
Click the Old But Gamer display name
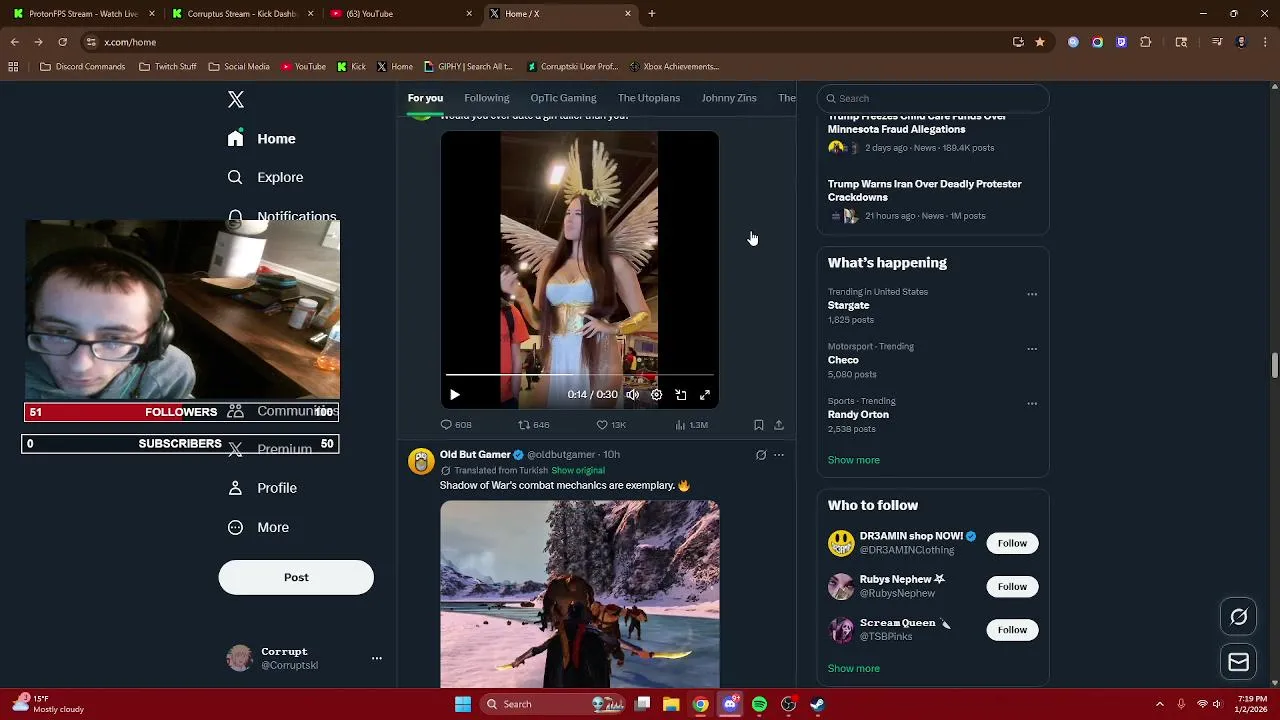coord(475,455)
